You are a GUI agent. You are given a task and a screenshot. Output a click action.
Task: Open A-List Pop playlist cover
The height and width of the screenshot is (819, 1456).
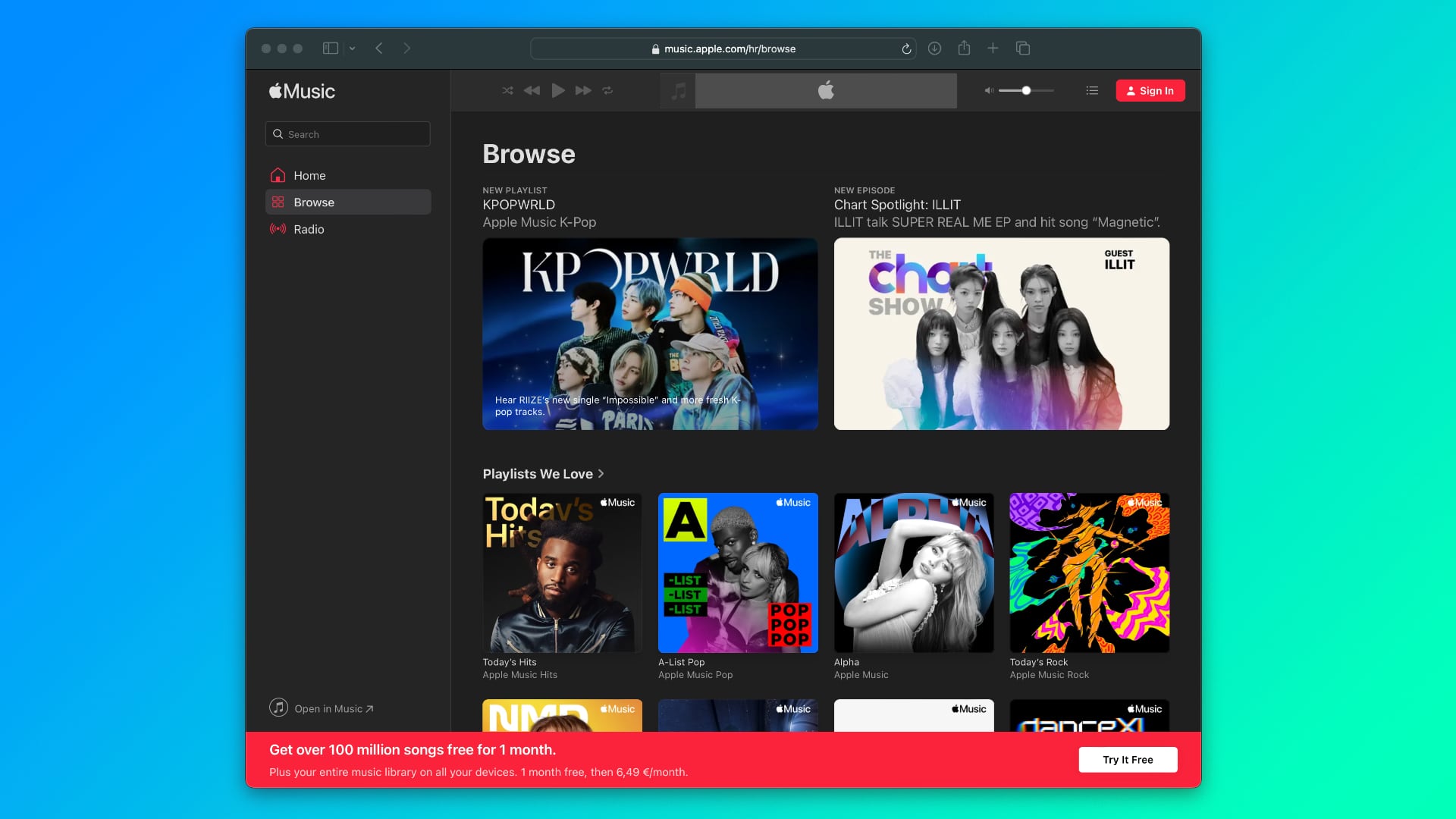(738, 573)
